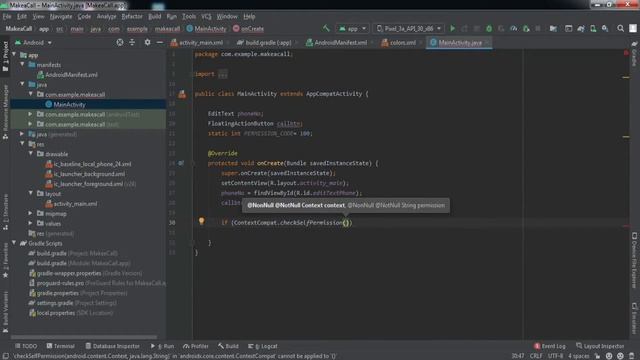Viewport: 640px width, 360px height.
Task: Open the Database Inspector tool window
Action: click(112, 346)
